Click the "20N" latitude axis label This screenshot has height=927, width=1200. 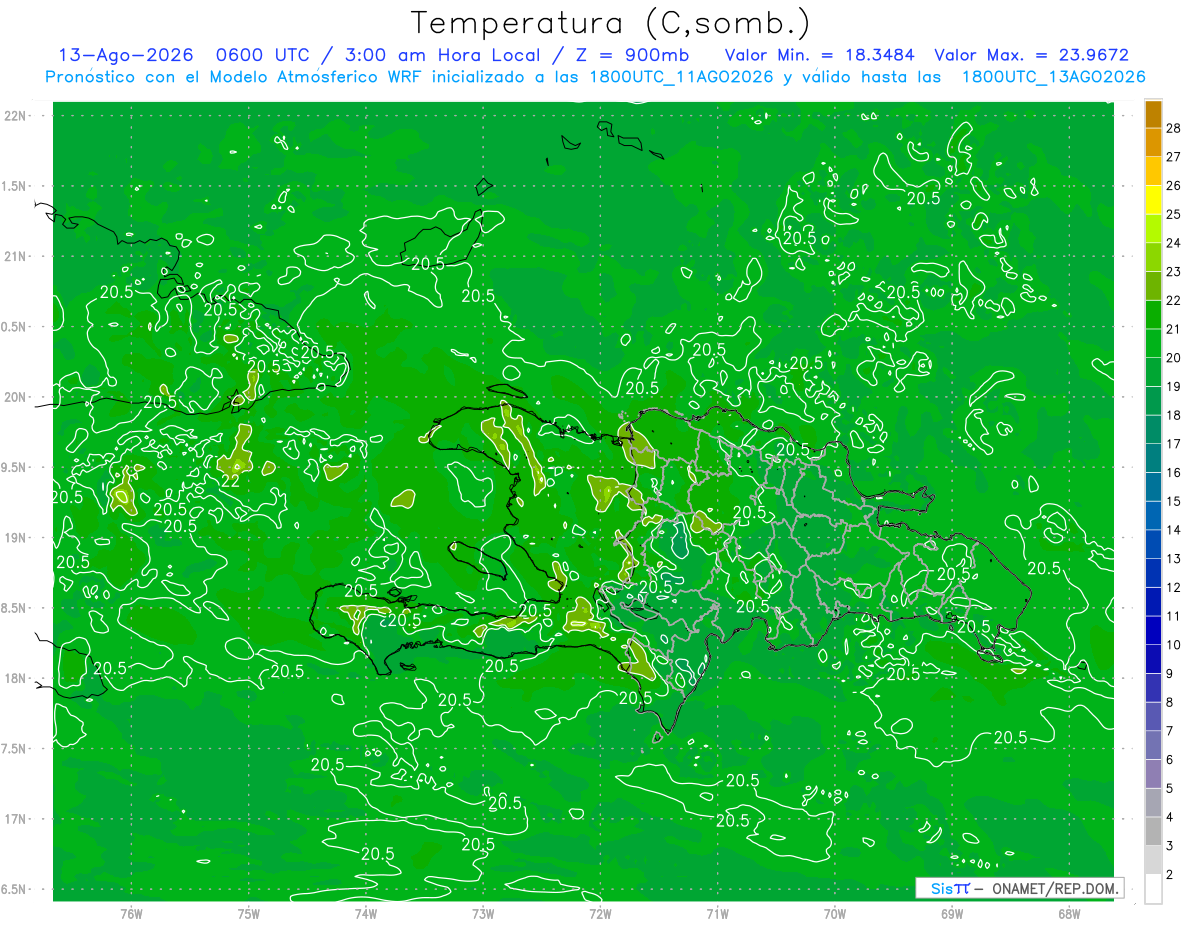tap(16, 397)
